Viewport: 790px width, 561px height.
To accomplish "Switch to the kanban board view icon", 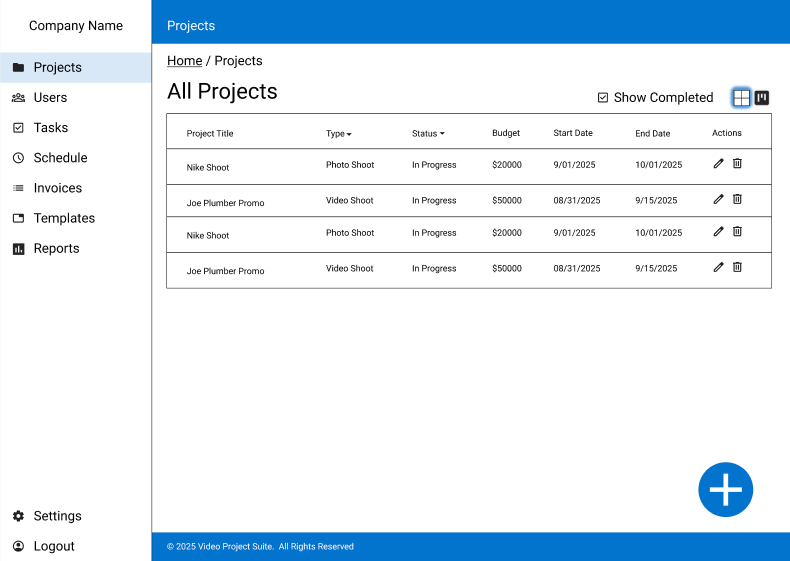I will pyautogui.click(x=762, y=97).
